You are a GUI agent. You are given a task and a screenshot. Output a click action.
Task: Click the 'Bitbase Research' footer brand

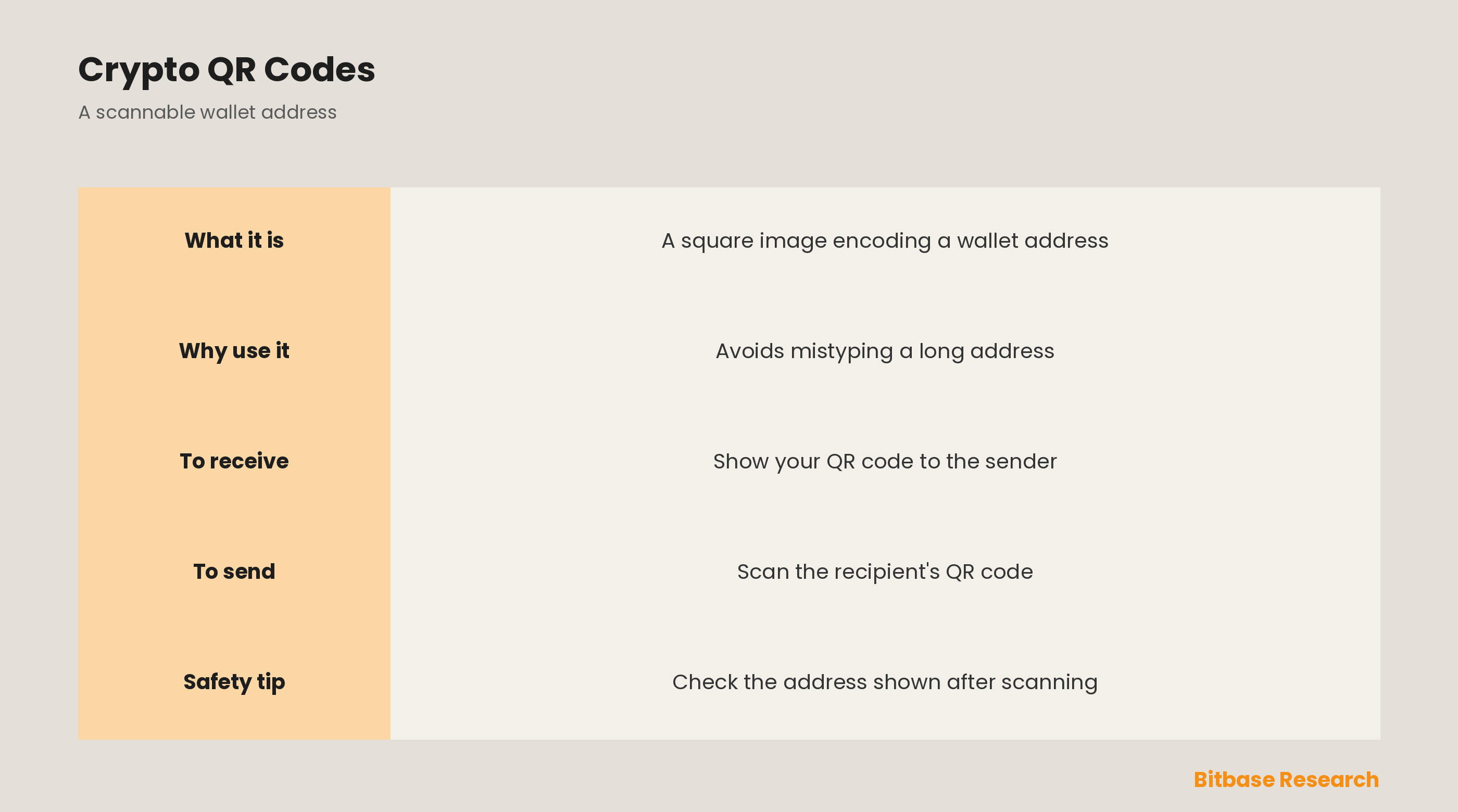1286,780
